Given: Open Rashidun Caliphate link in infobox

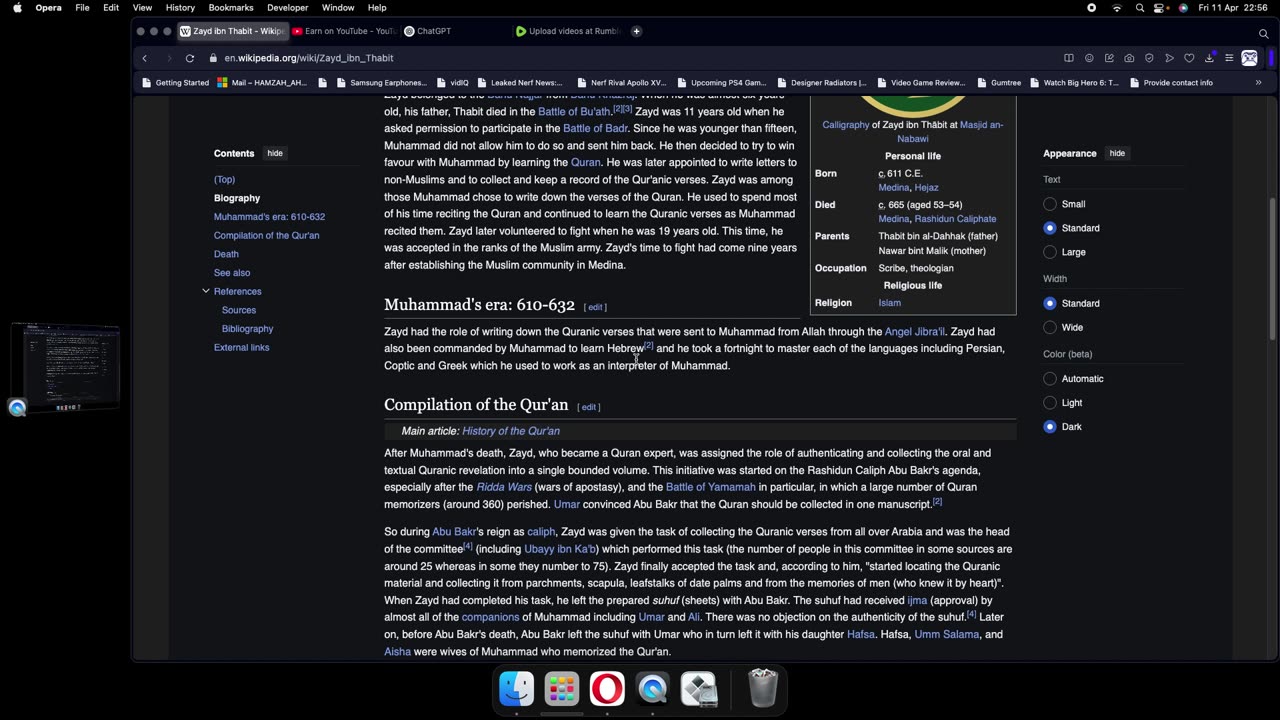Looking at the screenshot, I should coord(955,219).
